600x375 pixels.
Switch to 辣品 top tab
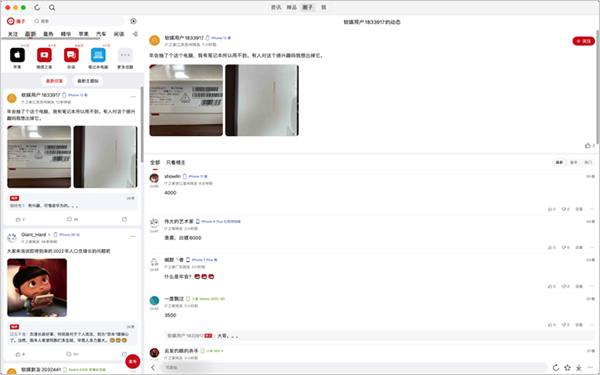pos(292,7)
